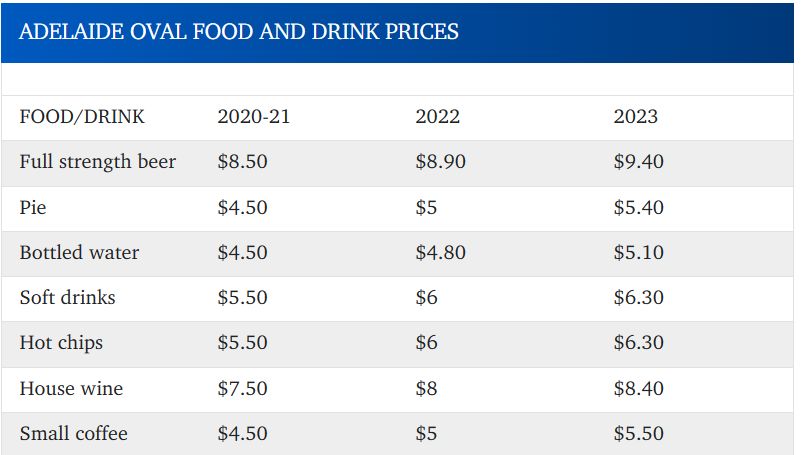Viewport: 805px width, 455px height.
Task: Select the $5.40 pie price for 2023
Action: (x=639, y=208)
